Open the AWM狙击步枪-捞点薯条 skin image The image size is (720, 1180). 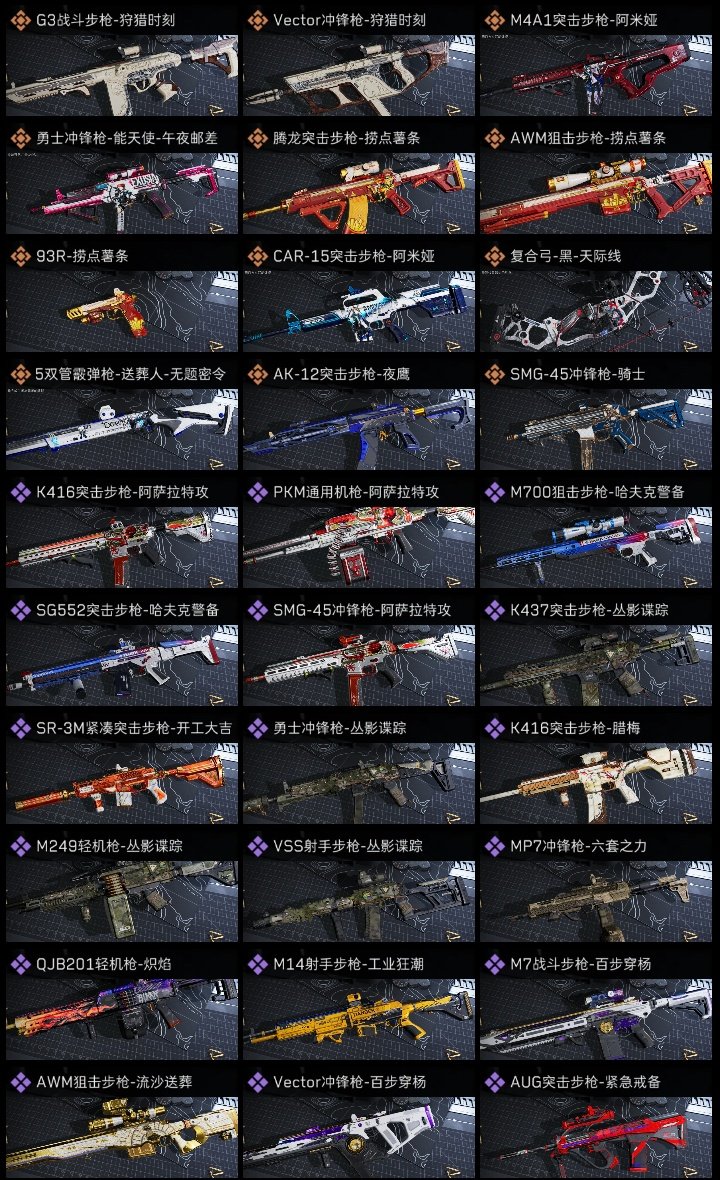(x=596, y=193)
